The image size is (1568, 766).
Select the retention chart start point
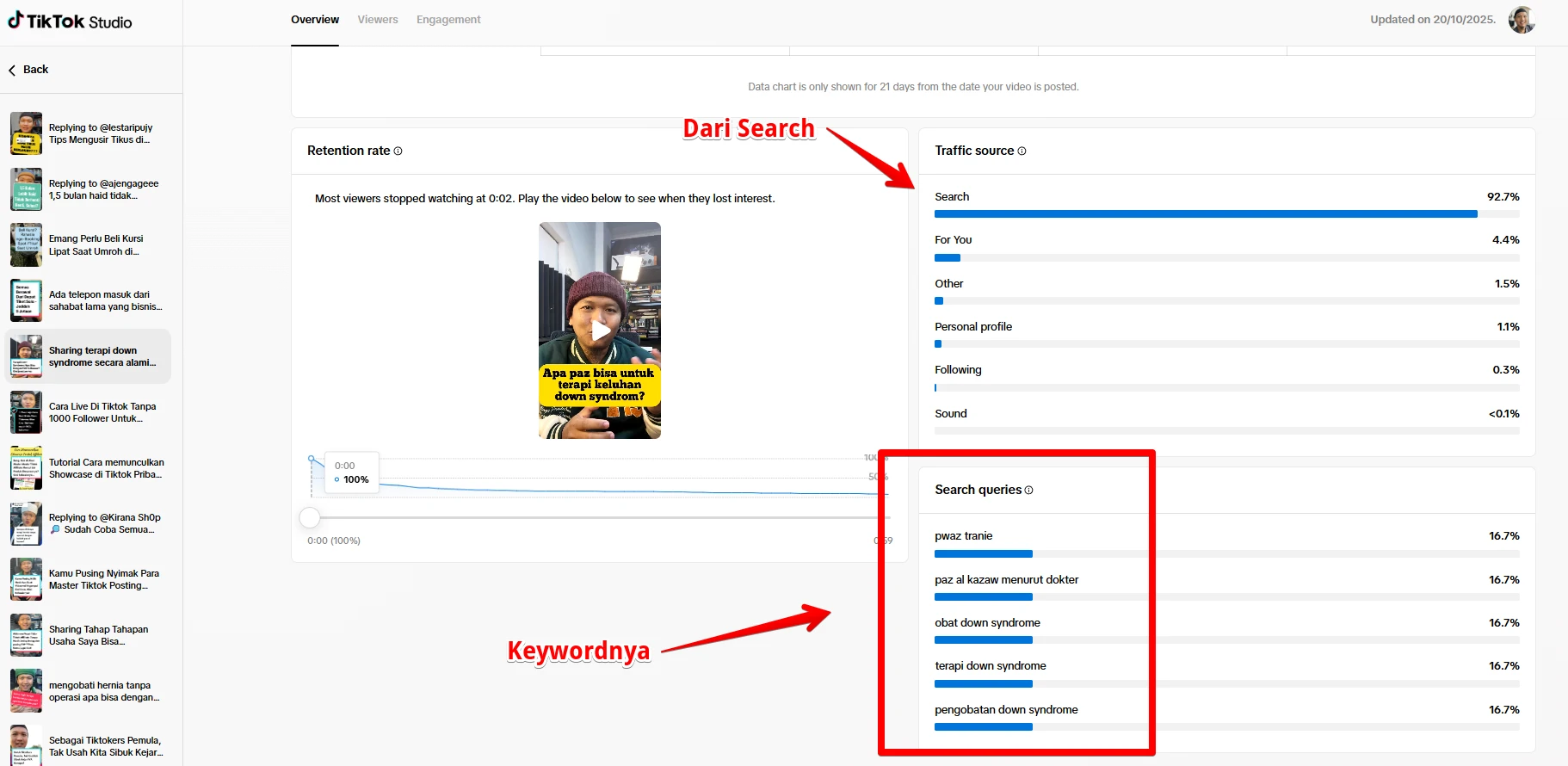click(311, 459)
